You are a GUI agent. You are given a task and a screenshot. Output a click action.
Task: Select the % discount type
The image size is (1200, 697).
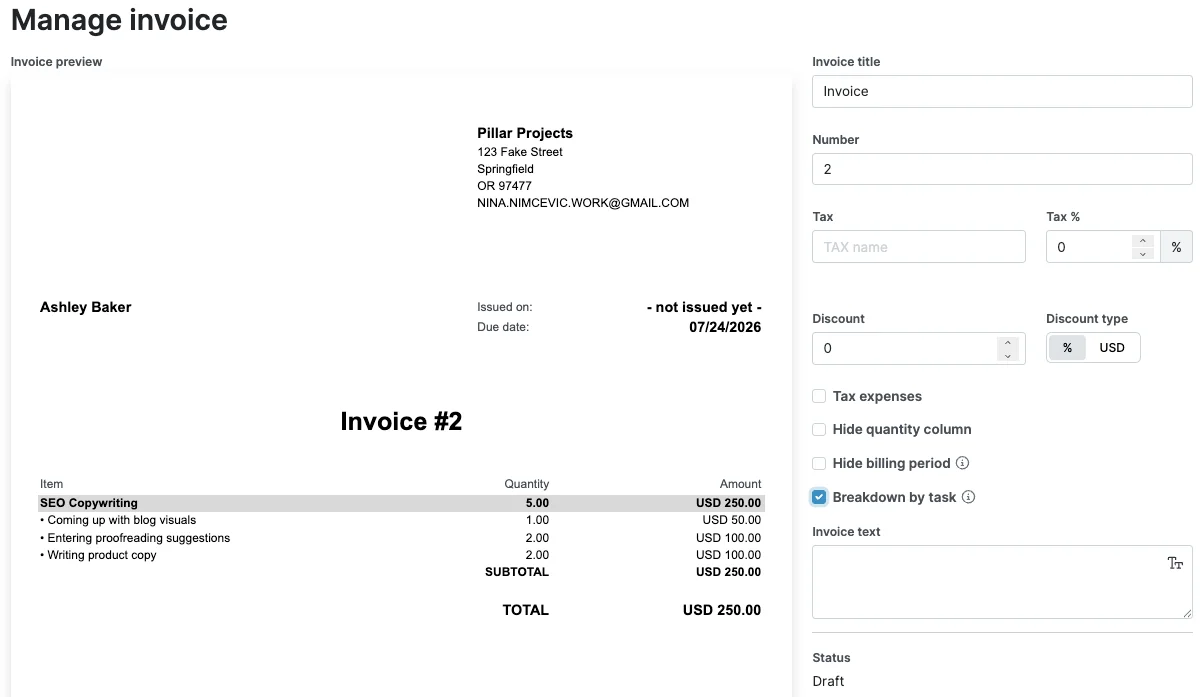click(x=1067, y=348)
